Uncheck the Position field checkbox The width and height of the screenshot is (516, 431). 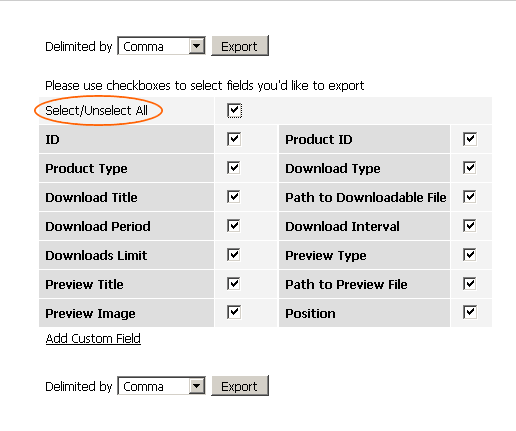(470, 312)
